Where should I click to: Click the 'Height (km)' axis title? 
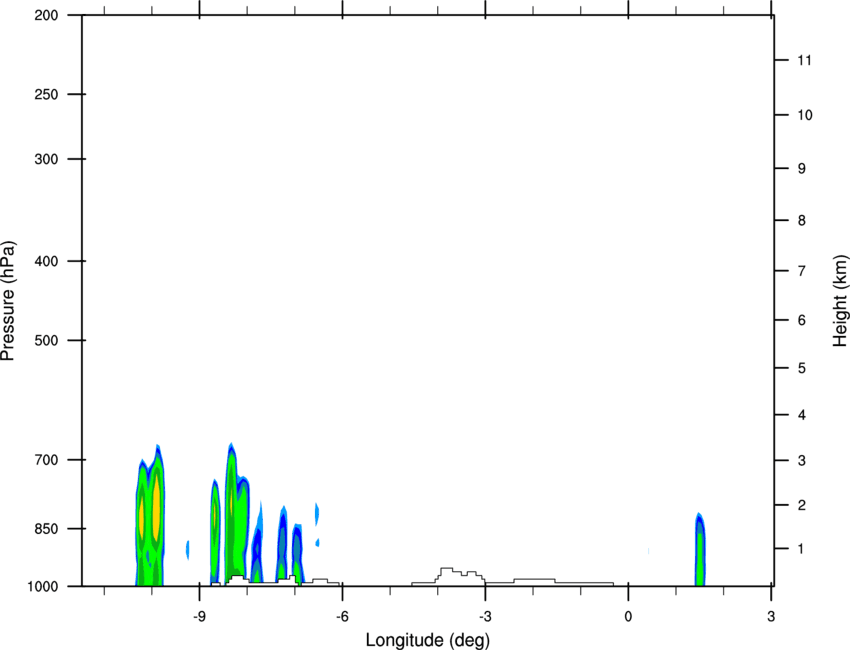[x=840, y=300]
